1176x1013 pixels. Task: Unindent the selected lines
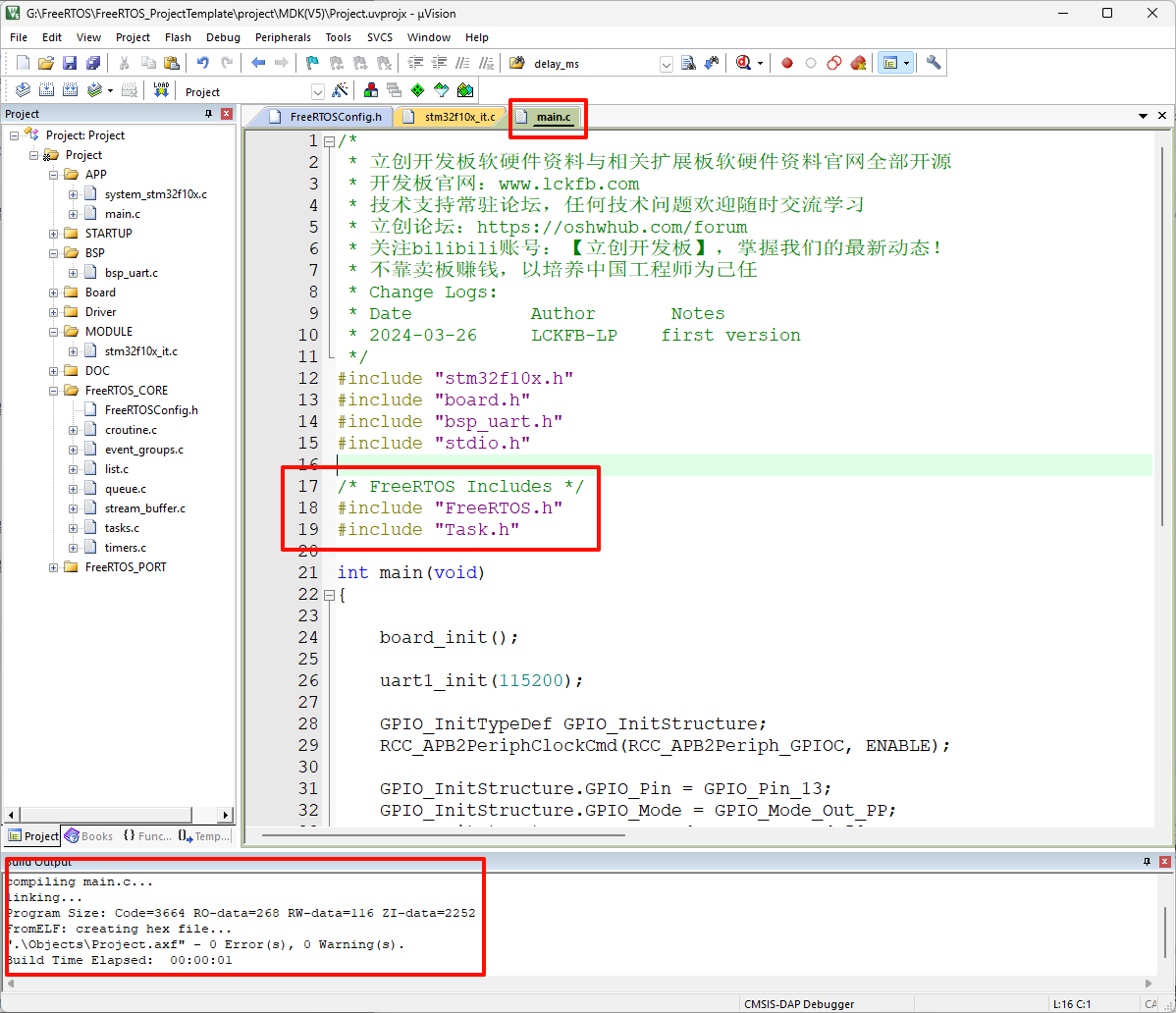pyautogui.click(x=440, y=63)
